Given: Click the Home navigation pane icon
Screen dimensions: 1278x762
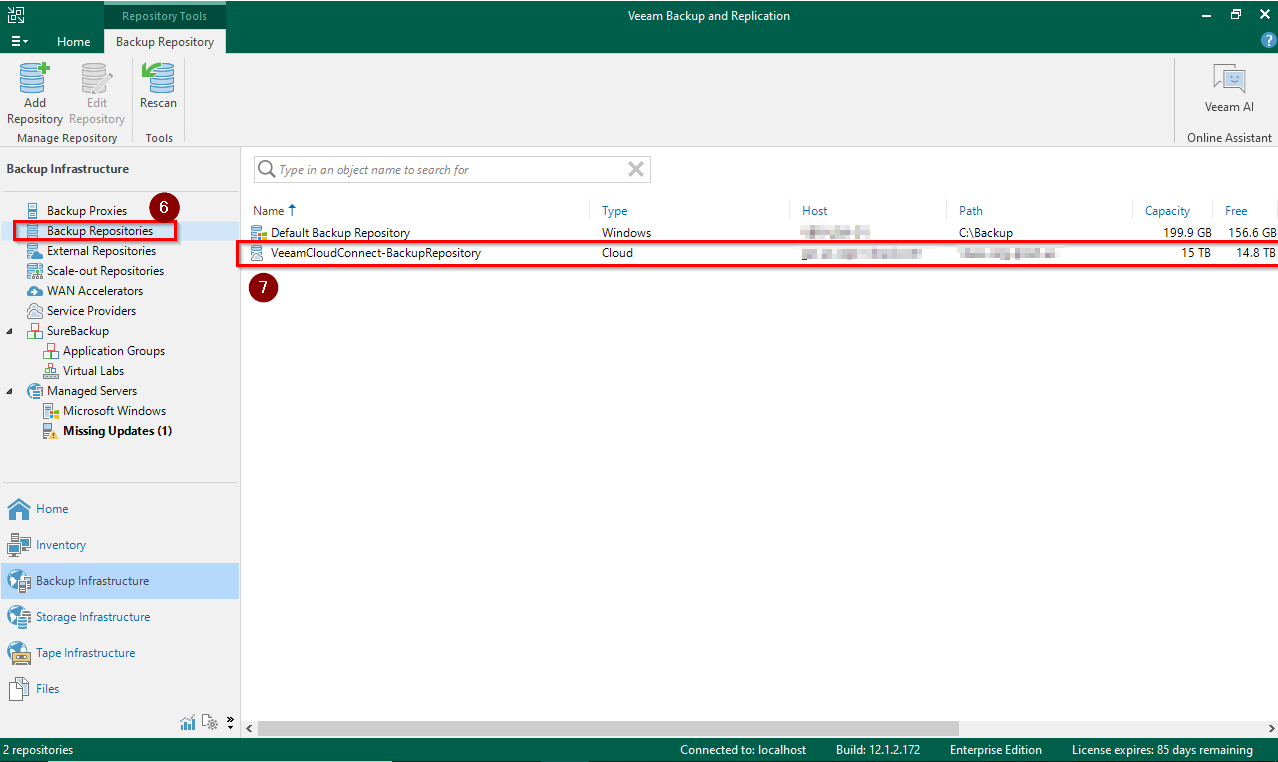Looking at the screenshot, I should 19,509.
